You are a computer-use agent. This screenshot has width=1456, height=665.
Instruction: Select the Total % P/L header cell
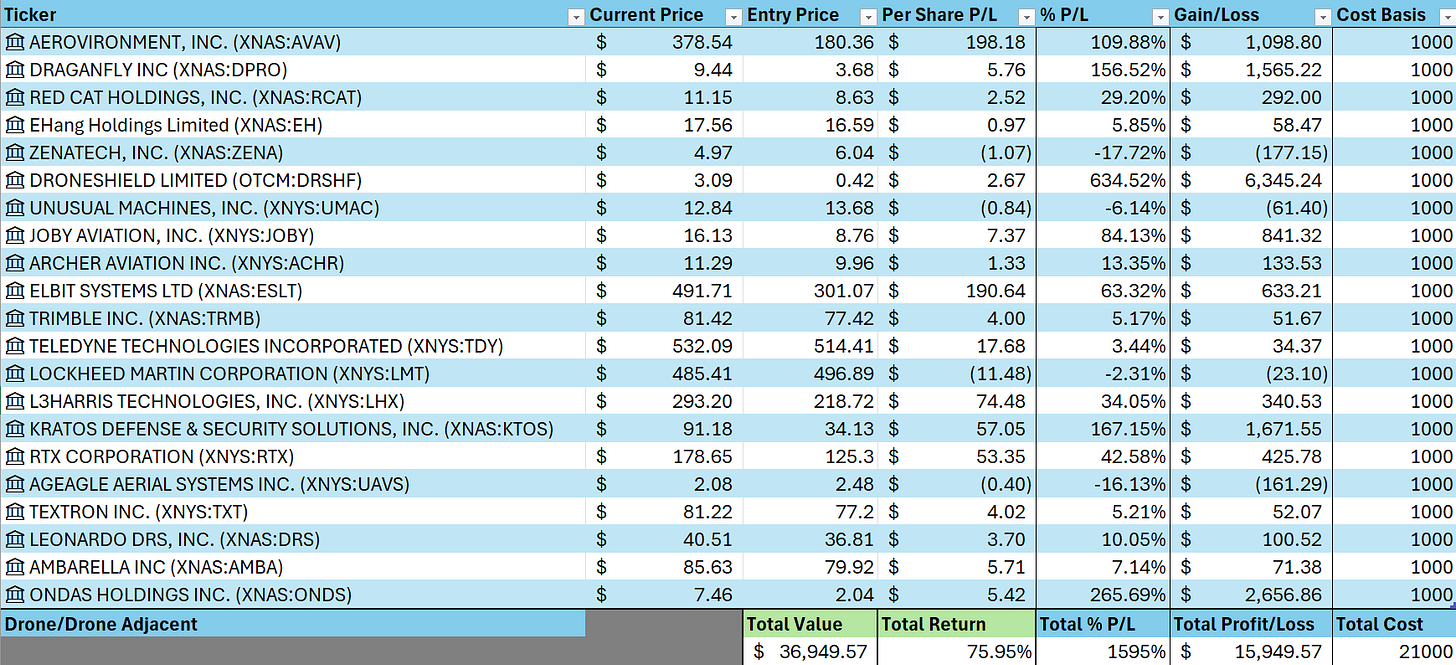(1104, 624)
